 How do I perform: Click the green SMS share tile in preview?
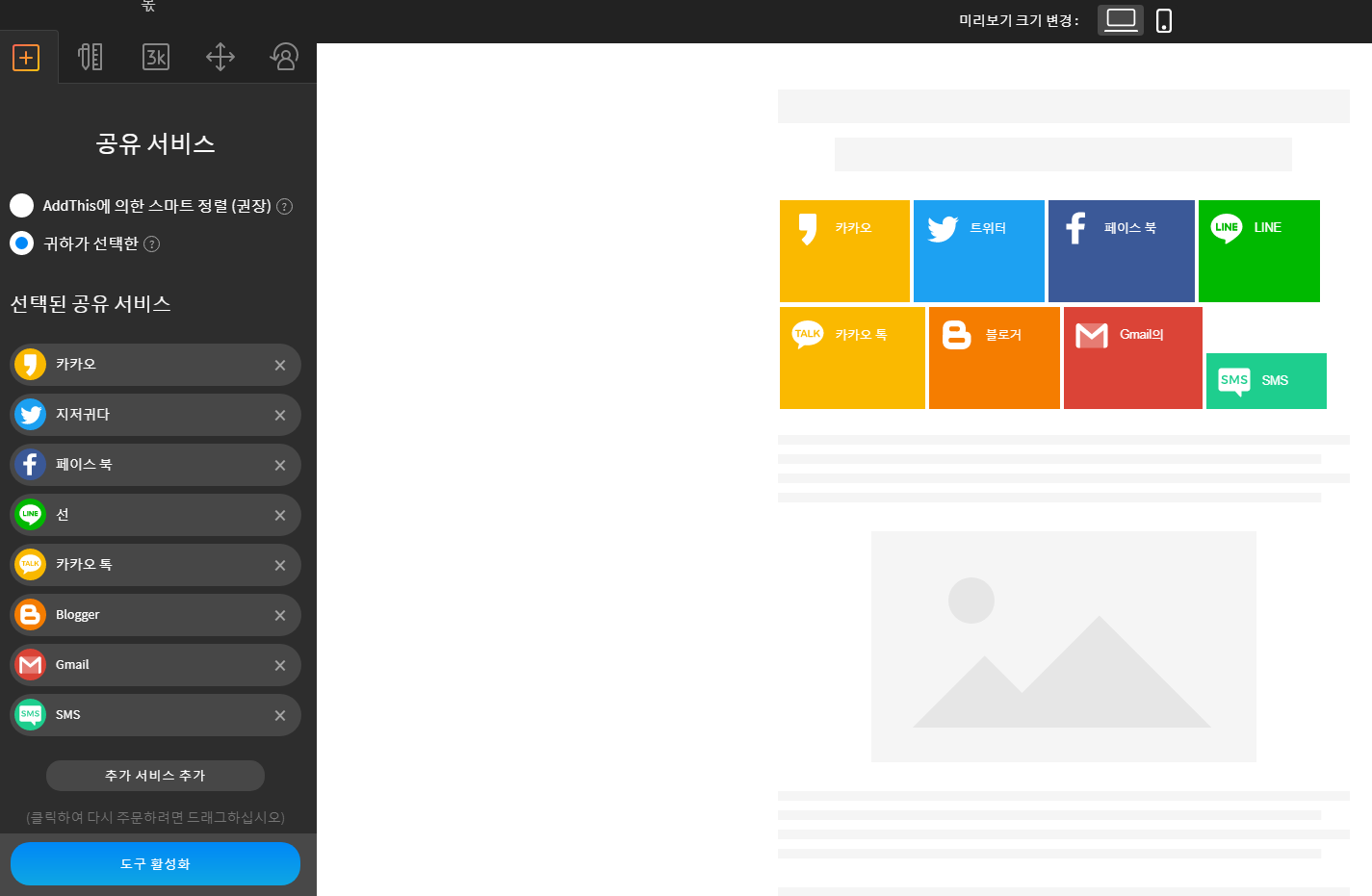pos(1266,381)
